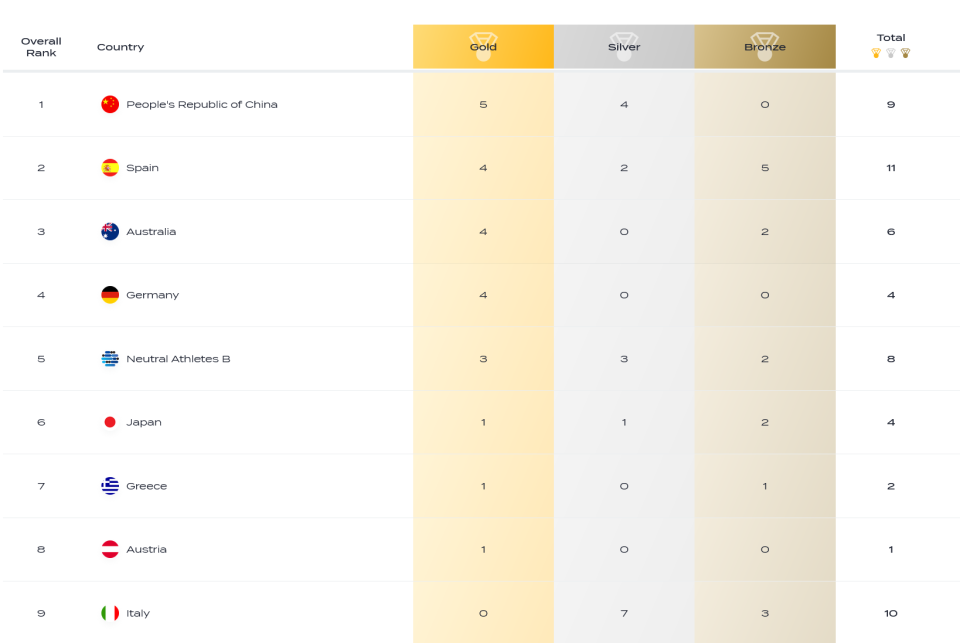960x643 pixels.
Task: Select Australia's bronze medal count 2
Action: 765,231
